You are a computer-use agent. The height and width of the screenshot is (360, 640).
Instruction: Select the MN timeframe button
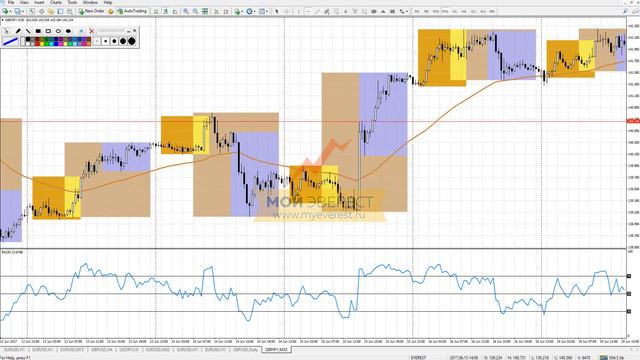[x=492, y=11]
